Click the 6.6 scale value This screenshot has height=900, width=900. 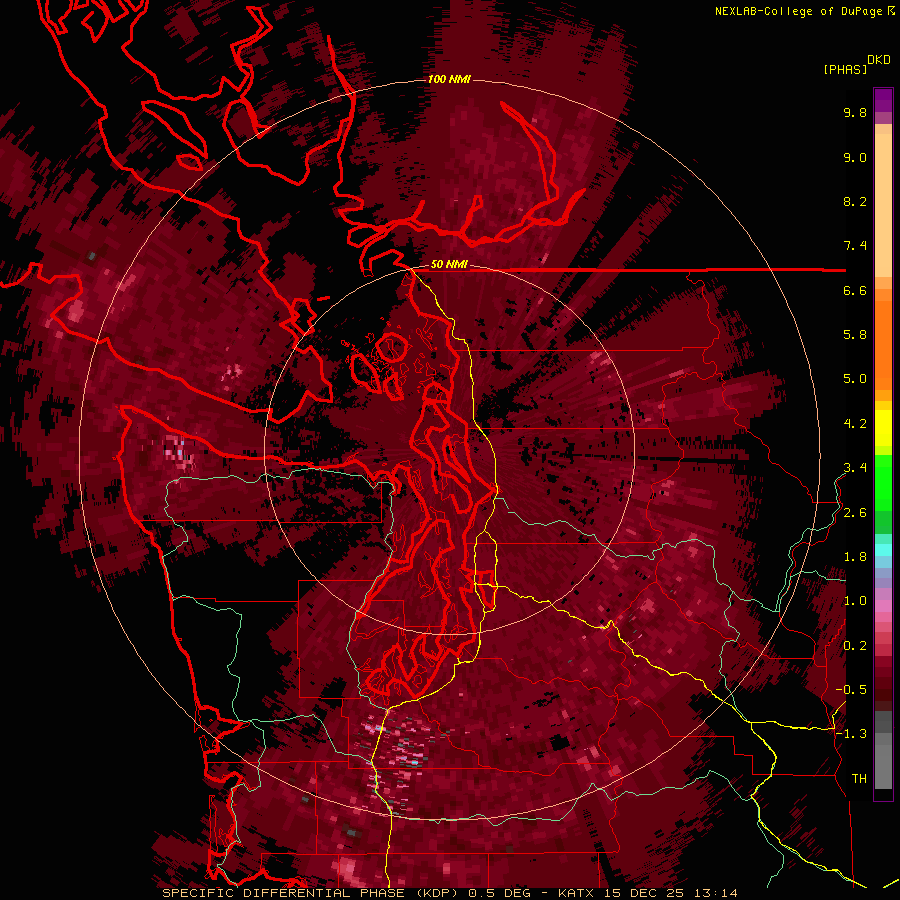coord(855,290)
